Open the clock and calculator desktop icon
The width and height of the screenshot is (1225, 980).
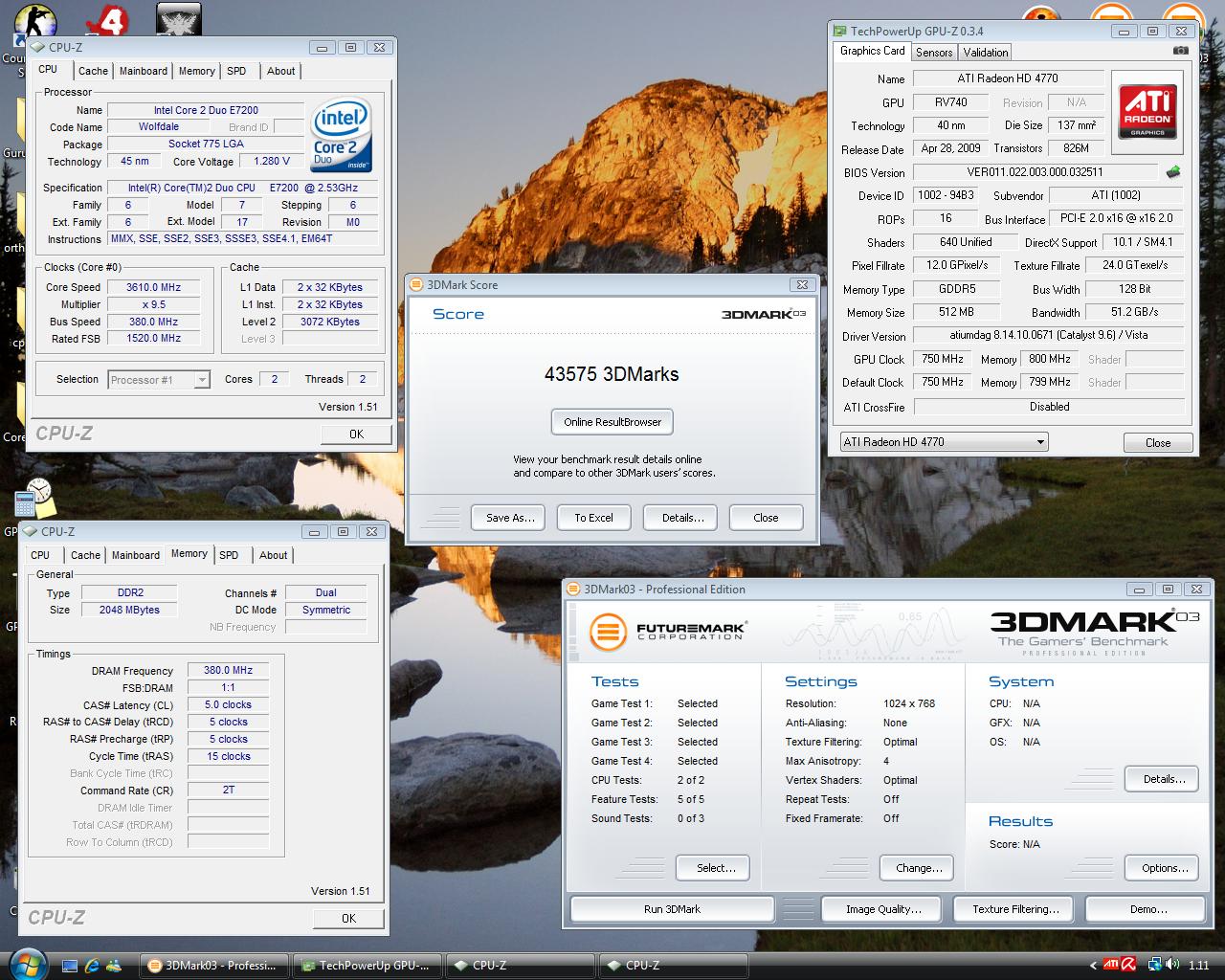[x=34, y=499]
